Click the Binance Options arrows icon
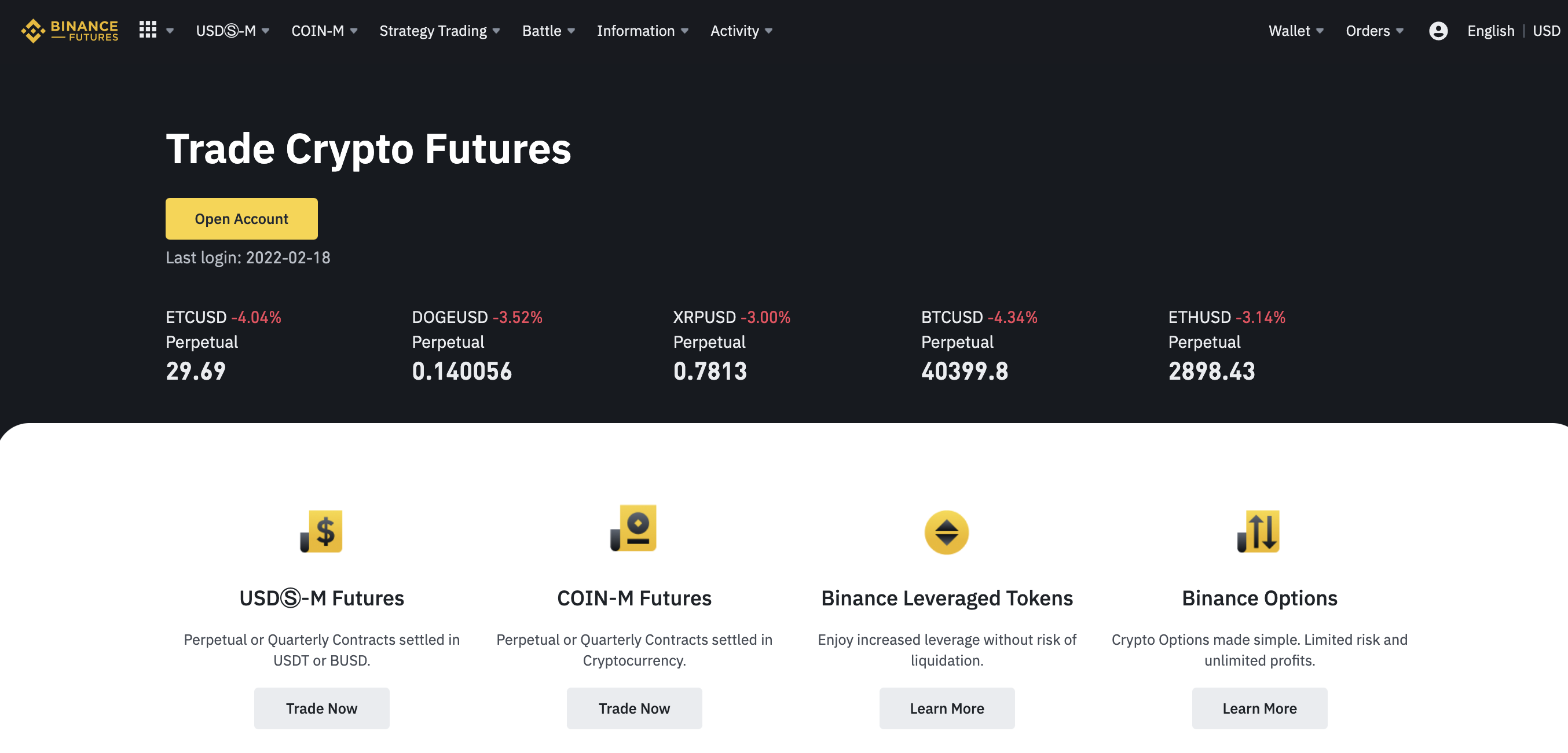This screenshot has width=1568, height=753. [1259, 530]
